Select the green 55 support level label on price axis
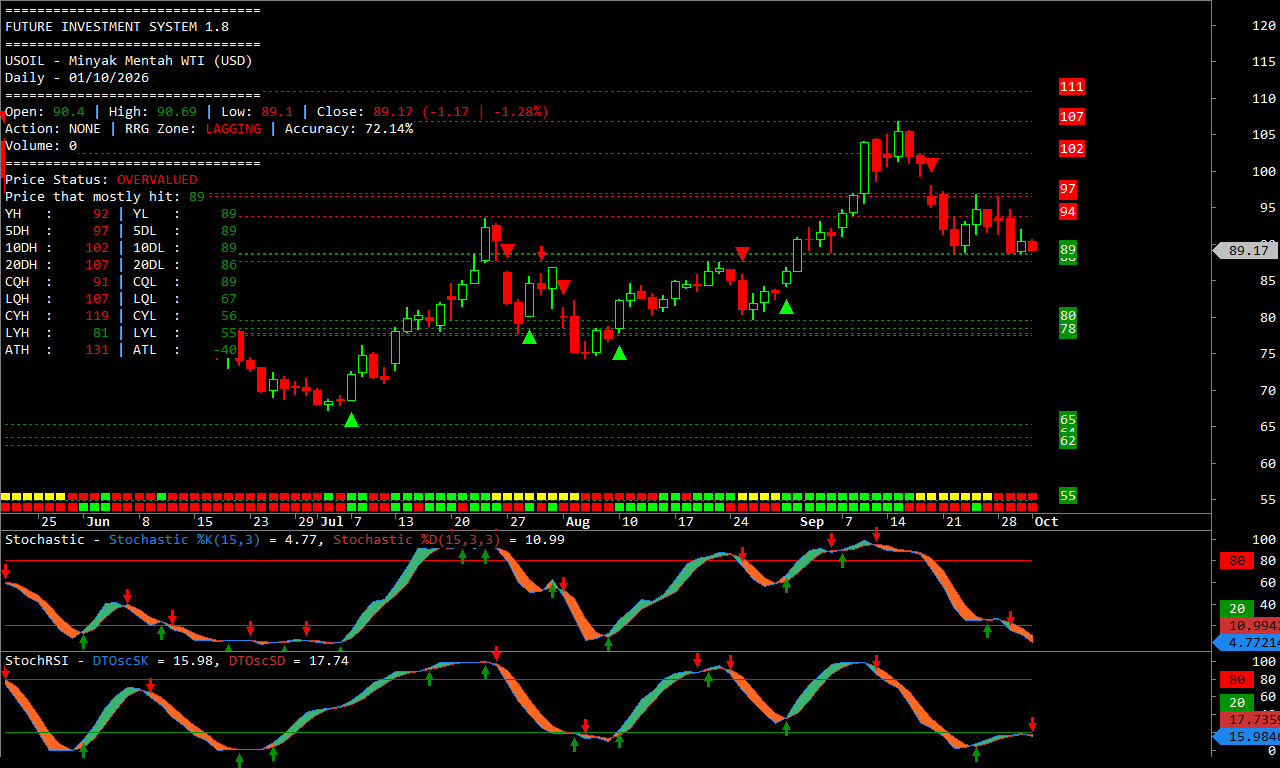This screenshot has height=768, width=1280. 1068,496
